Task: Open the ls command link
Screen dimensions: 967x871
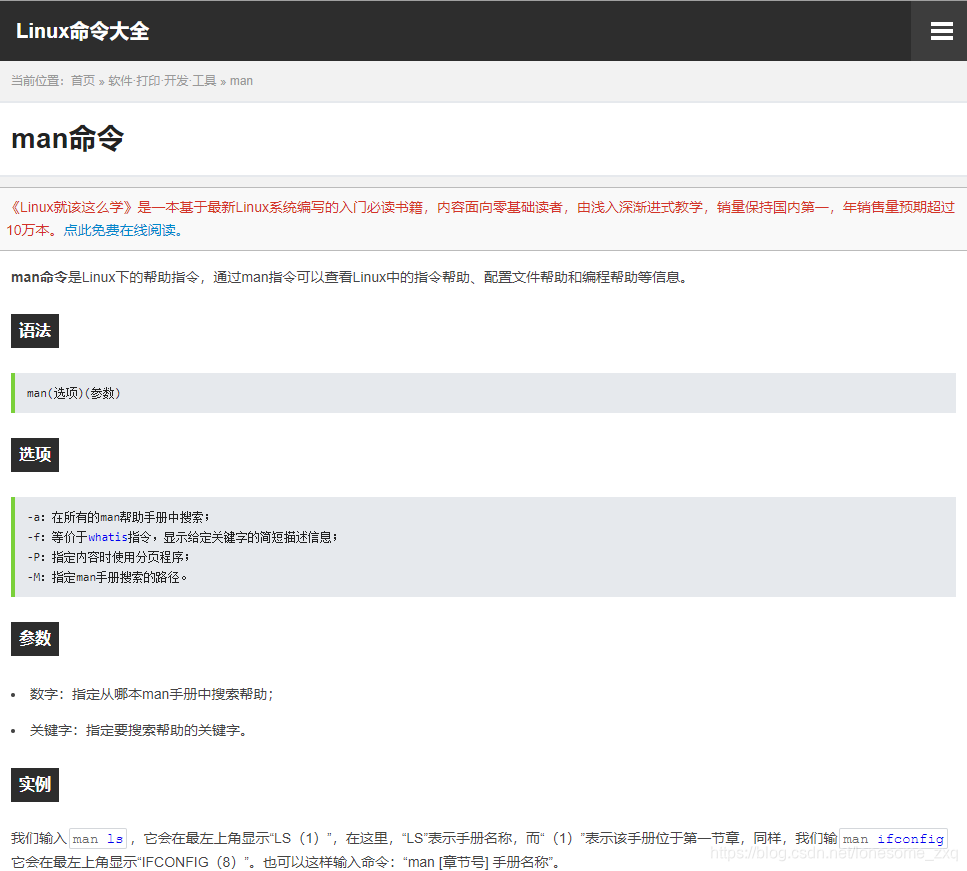Action: pos(115,839)
